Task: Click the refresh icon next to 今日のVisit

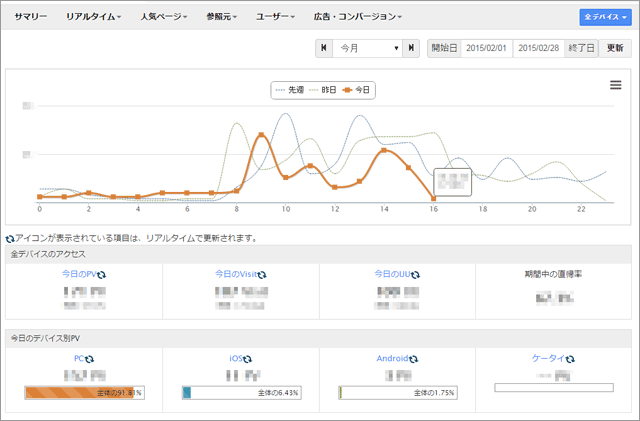Action: coord(262,275)
